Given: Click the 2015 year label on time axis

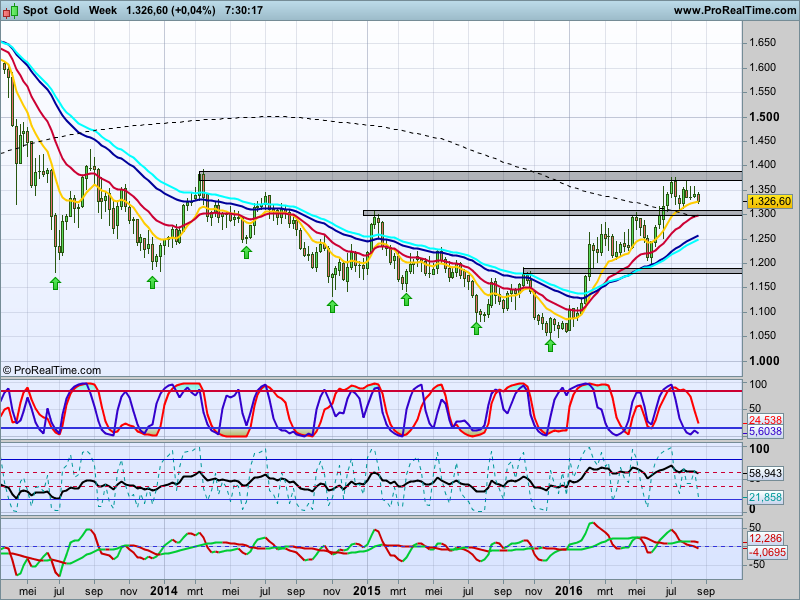Looking at the screenshot, I should [367, 591].
